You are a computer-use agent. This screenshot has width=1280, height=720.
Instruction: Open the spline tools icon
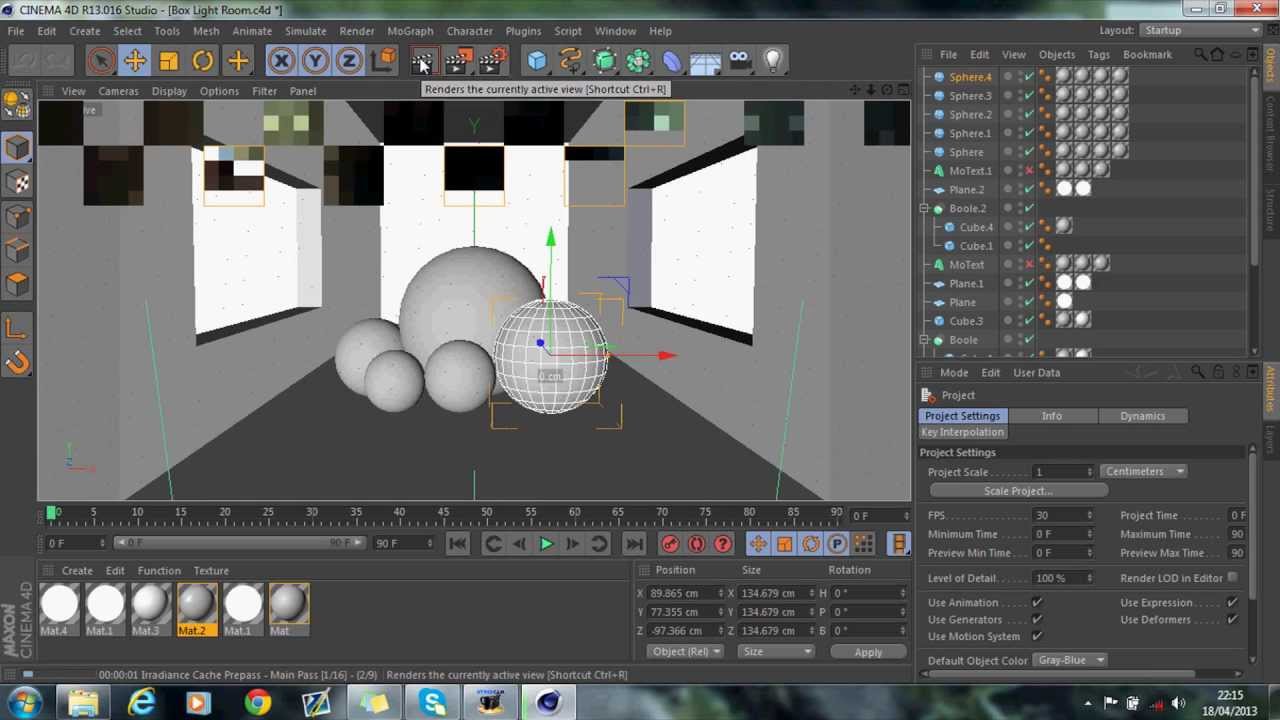pos(571,61)
